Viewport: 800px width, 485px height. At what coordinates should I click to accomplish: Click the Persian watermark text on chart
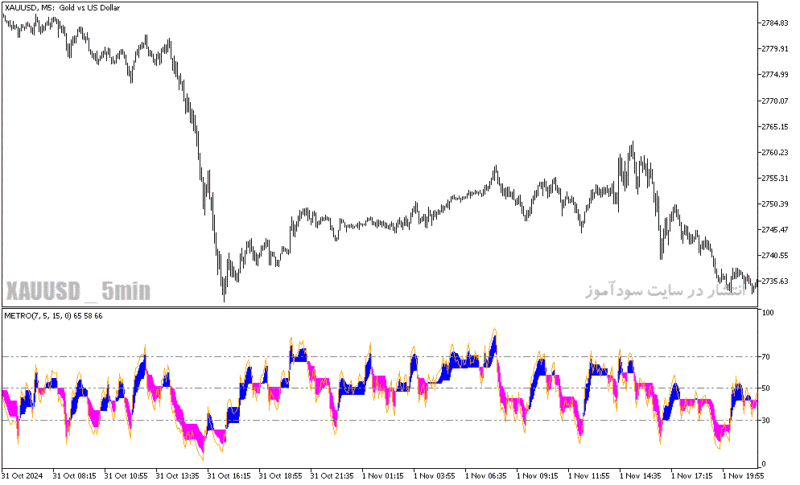(666, 291)
